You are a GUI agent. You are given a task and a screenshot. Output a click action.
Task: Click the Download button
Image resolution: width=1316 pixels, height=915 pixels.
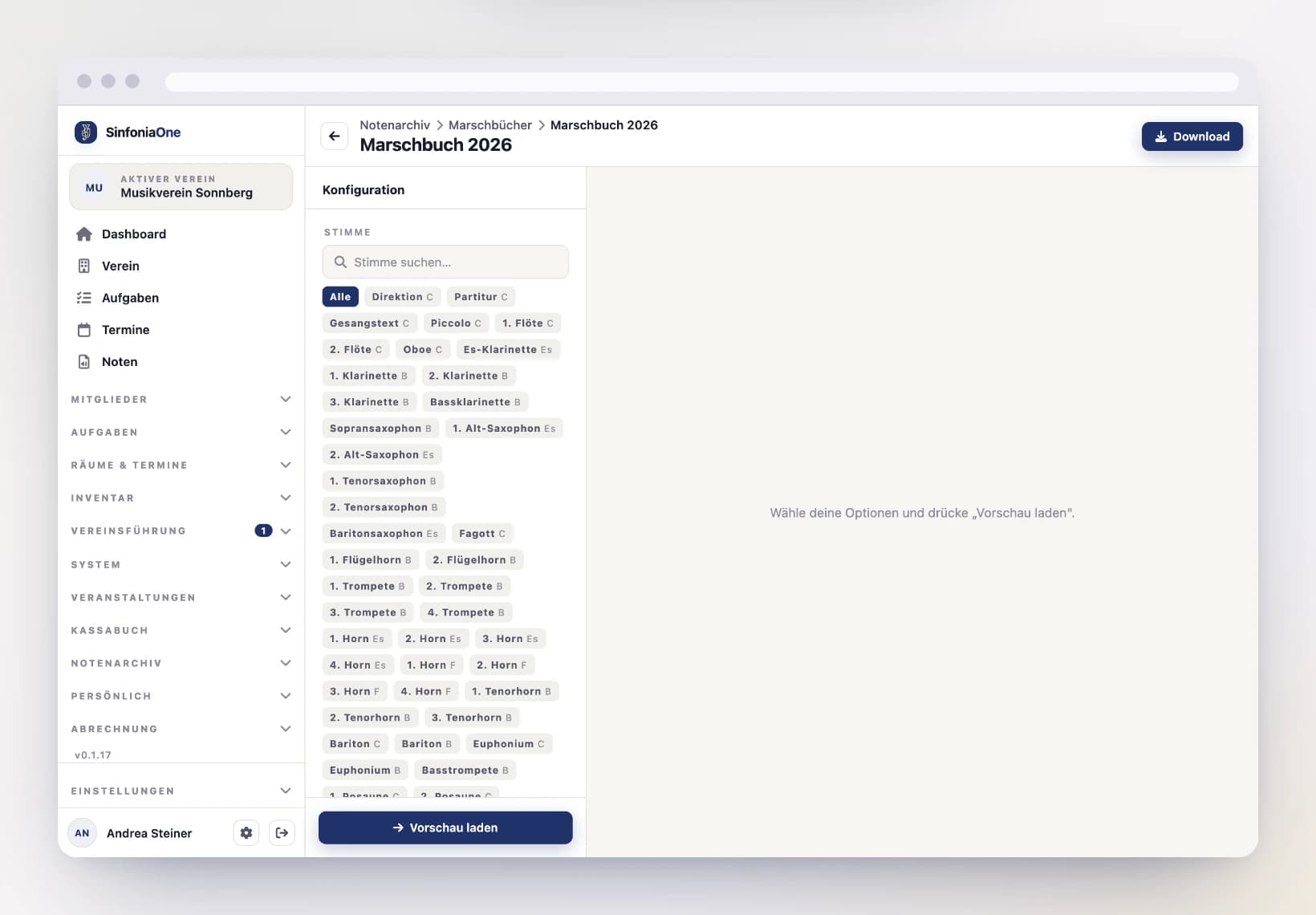coord(1192,136)
